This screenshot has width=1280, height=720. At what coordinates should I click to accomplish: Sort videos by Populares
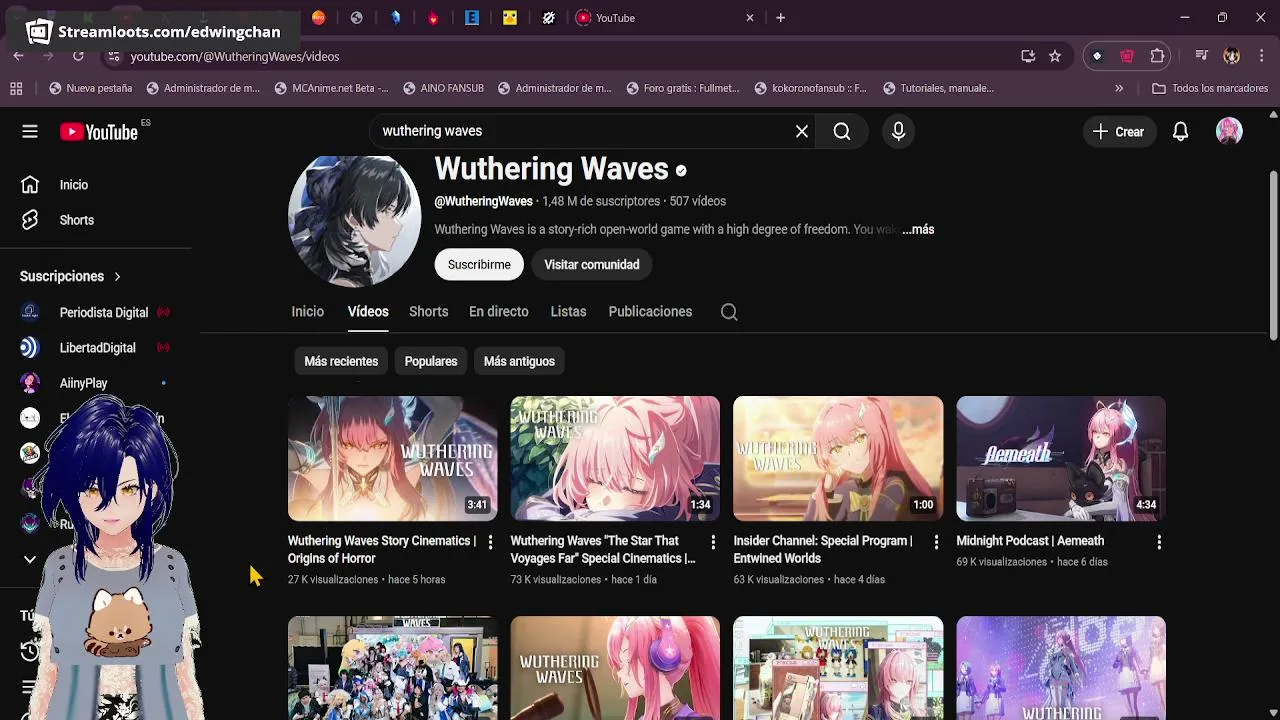[431, 361]
